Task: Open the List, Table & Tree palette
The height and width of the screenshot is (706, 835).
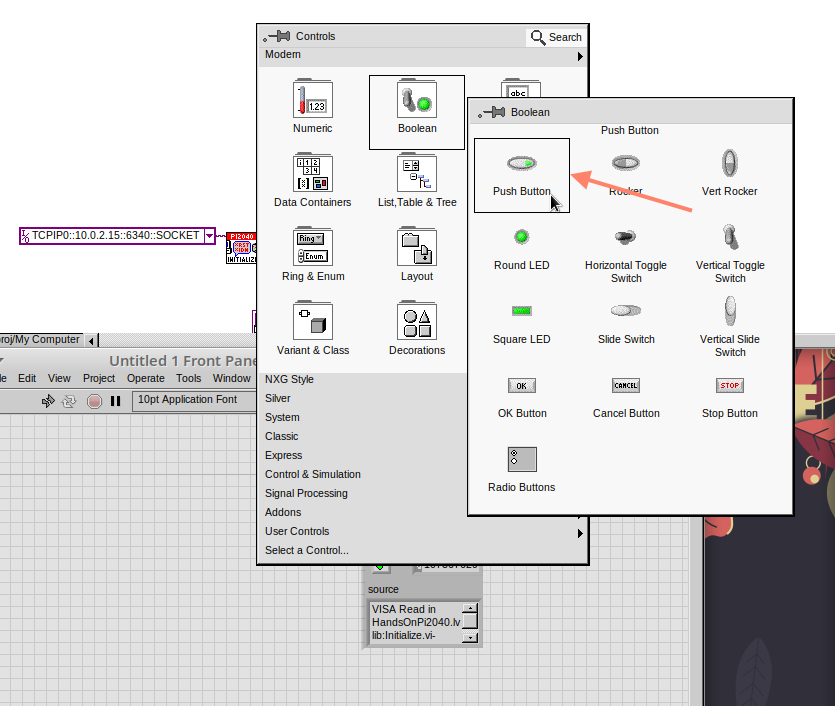Action: pyautogui.click(x=417, y=180)
